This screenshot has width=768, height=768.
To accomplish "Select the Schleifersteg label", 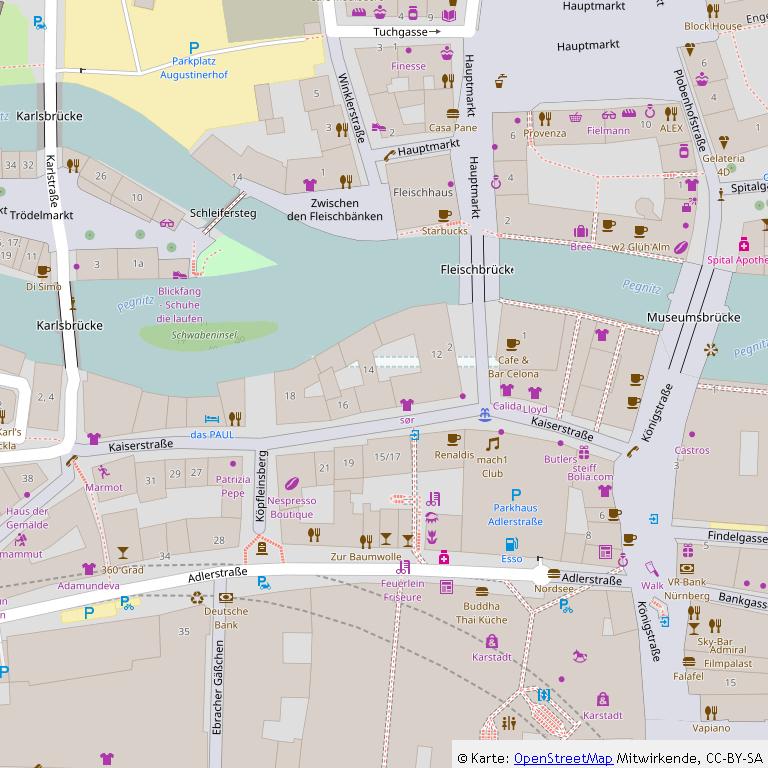I will coord(223,213).
